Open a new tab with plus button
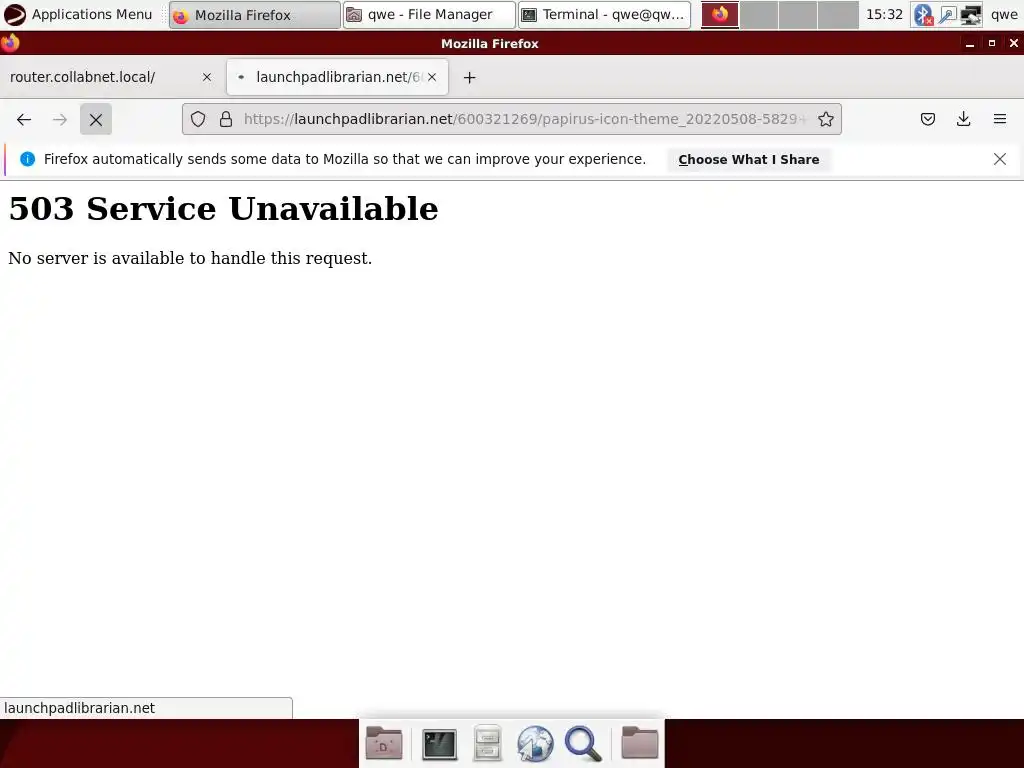Image resolution: width=1024 pixels, height=768 pixels. (470, 78)
